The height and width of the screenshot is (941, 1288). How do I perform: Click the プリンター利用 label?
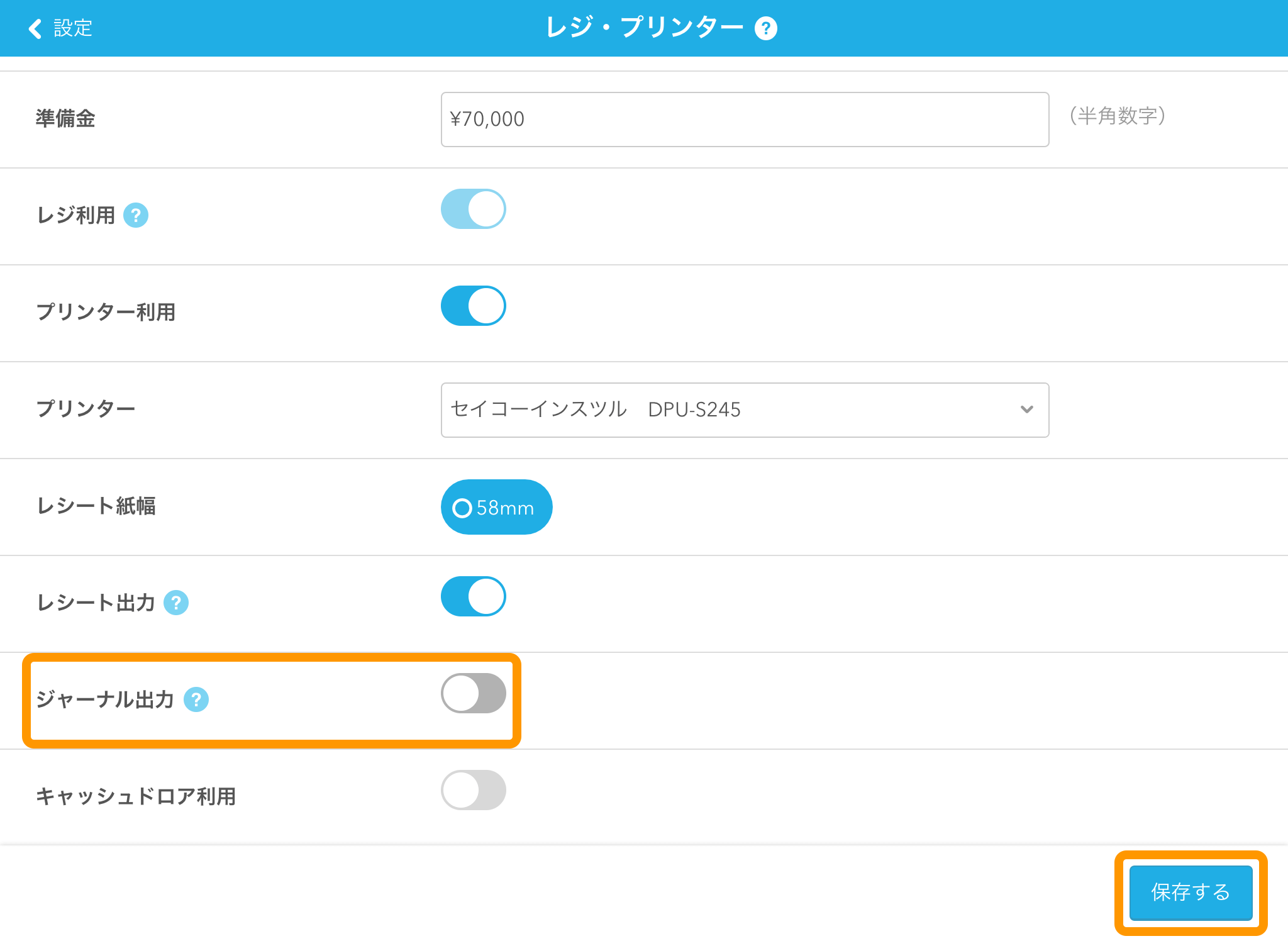tap(106, 312)
